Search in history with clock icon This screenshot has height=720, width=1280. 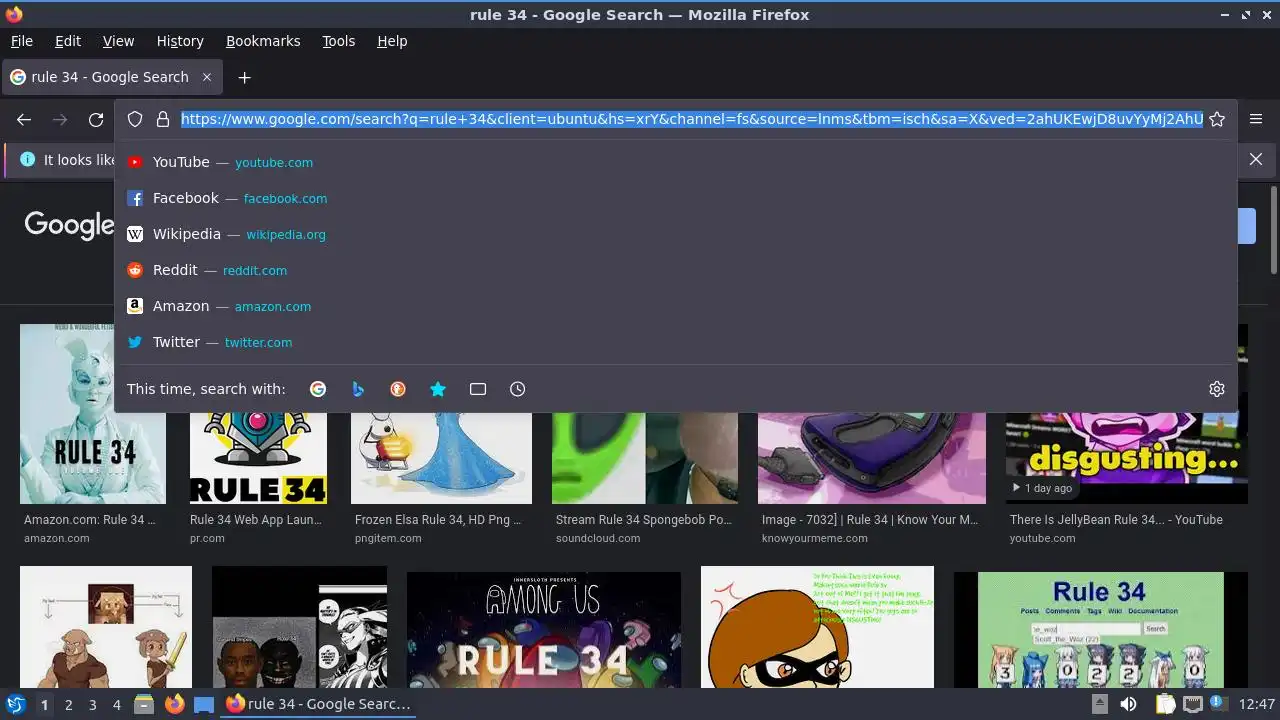coord(517,389)
